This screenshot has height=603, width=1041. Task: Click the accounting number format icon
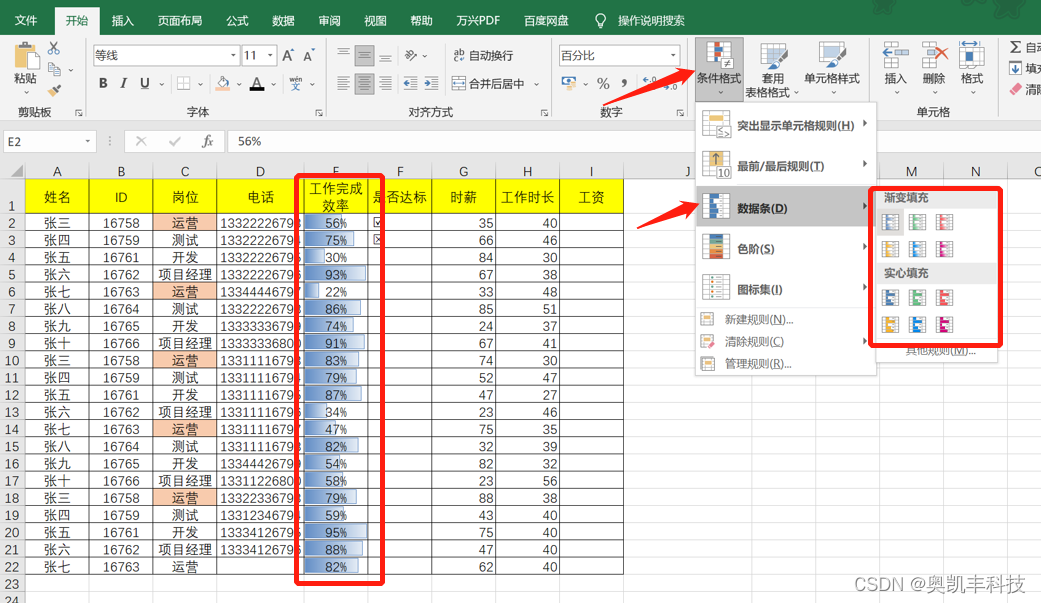click(x=569, y=84)
